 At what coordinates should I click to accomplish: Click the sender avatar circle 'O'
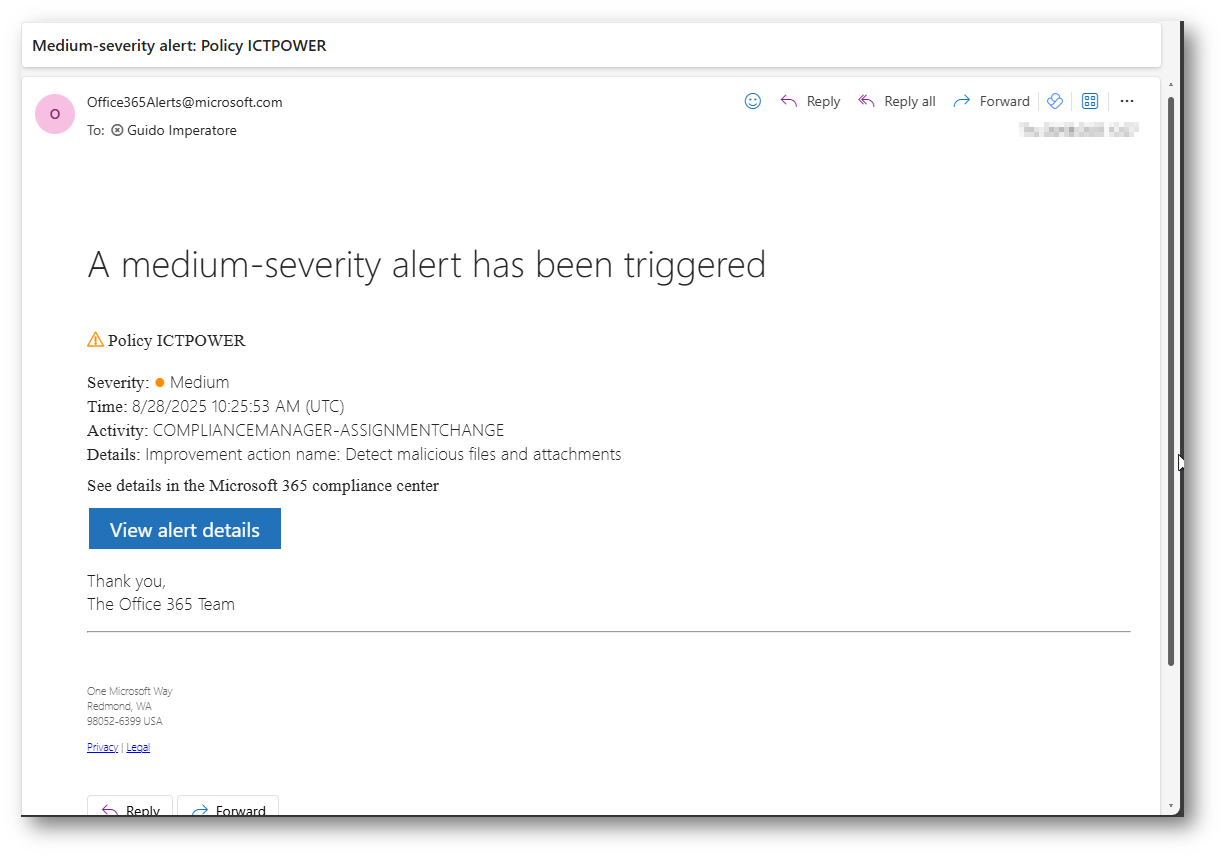55,114
